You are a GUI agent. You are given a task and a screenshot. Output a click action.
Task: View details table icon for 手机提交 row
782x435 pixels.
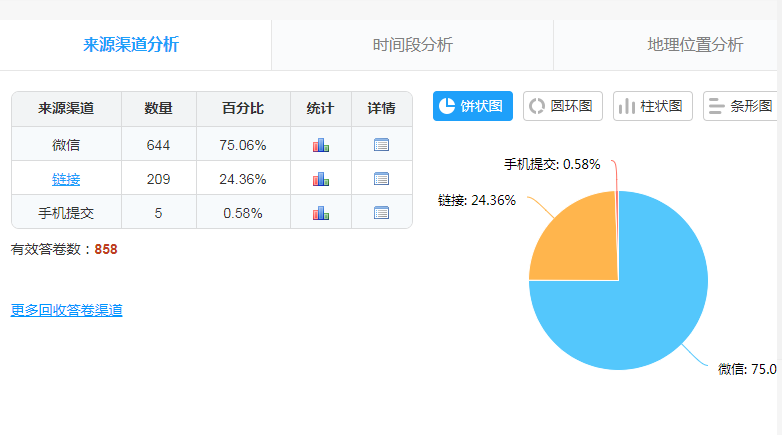(381, 213)
